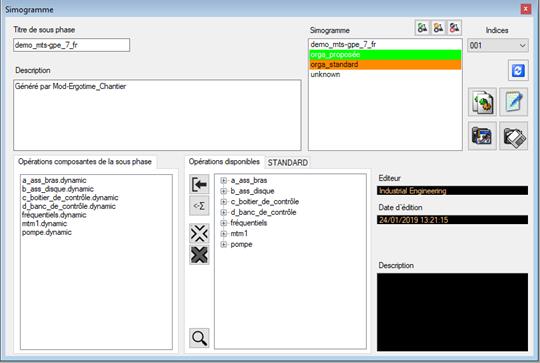Close the Simogramme window

point(526,9)
